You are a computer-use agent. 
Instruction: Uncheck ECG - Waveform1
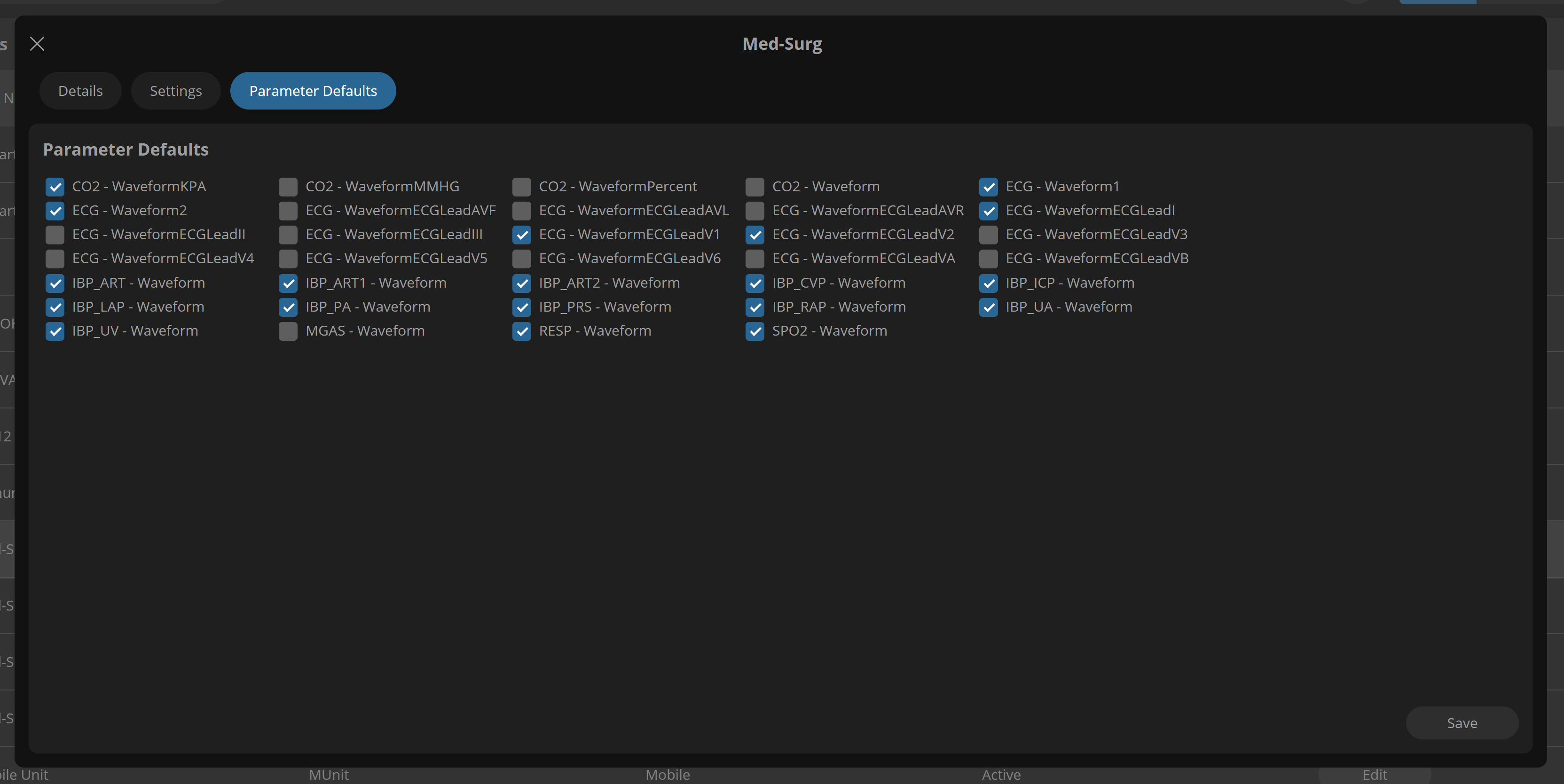[x=989, y=187]
